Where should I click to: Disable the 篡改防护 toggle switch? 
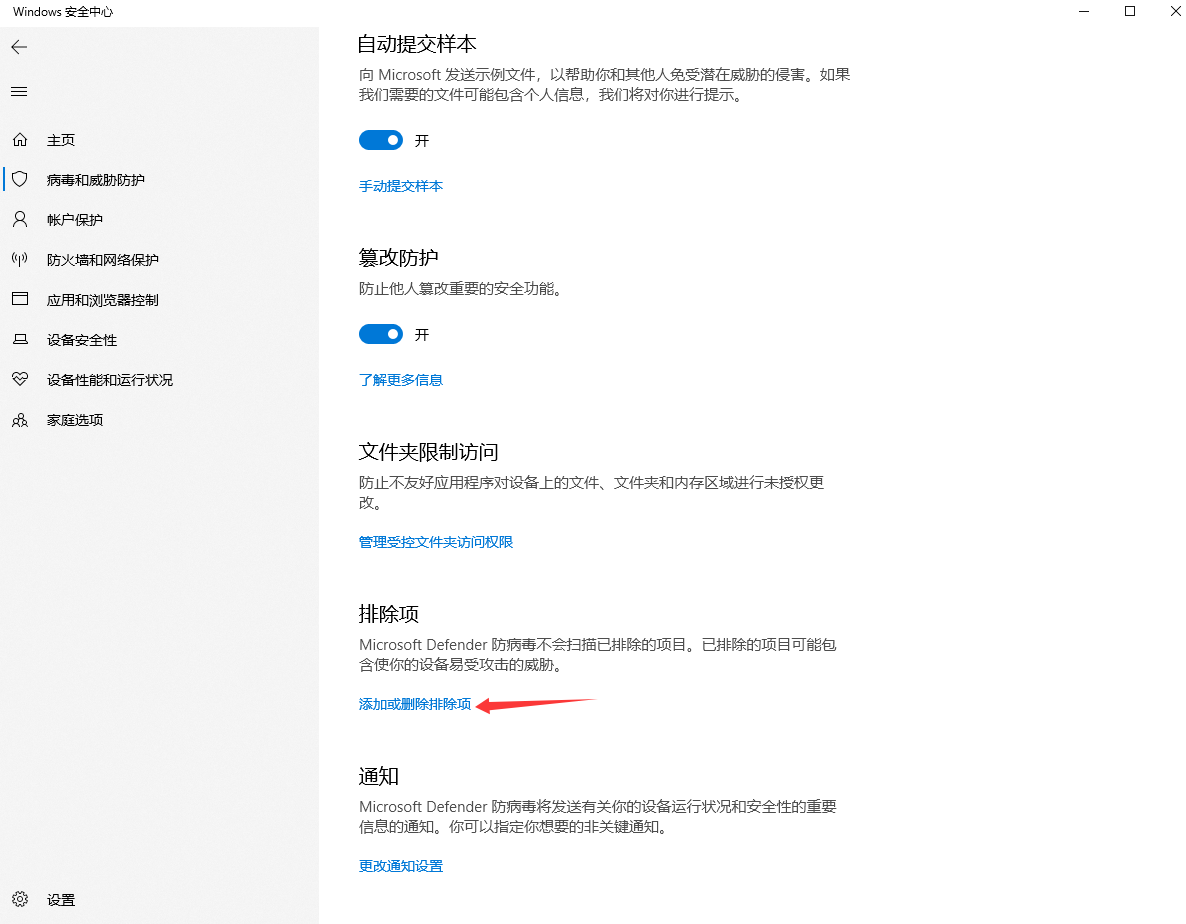(x=381, y=334)
